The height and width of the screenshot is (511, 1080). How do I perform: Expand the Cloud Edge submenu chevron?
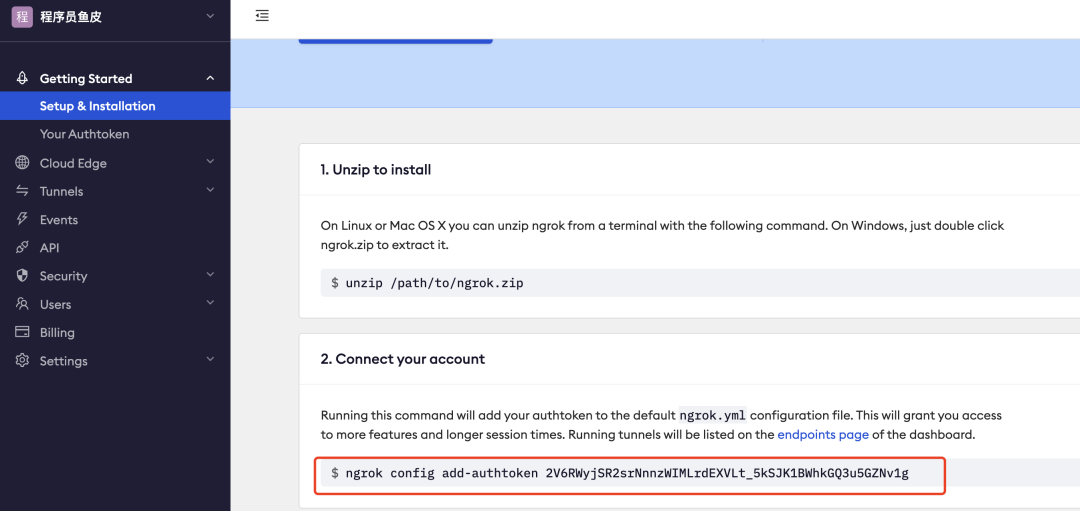pyautogui.click(x=210, y=162)
